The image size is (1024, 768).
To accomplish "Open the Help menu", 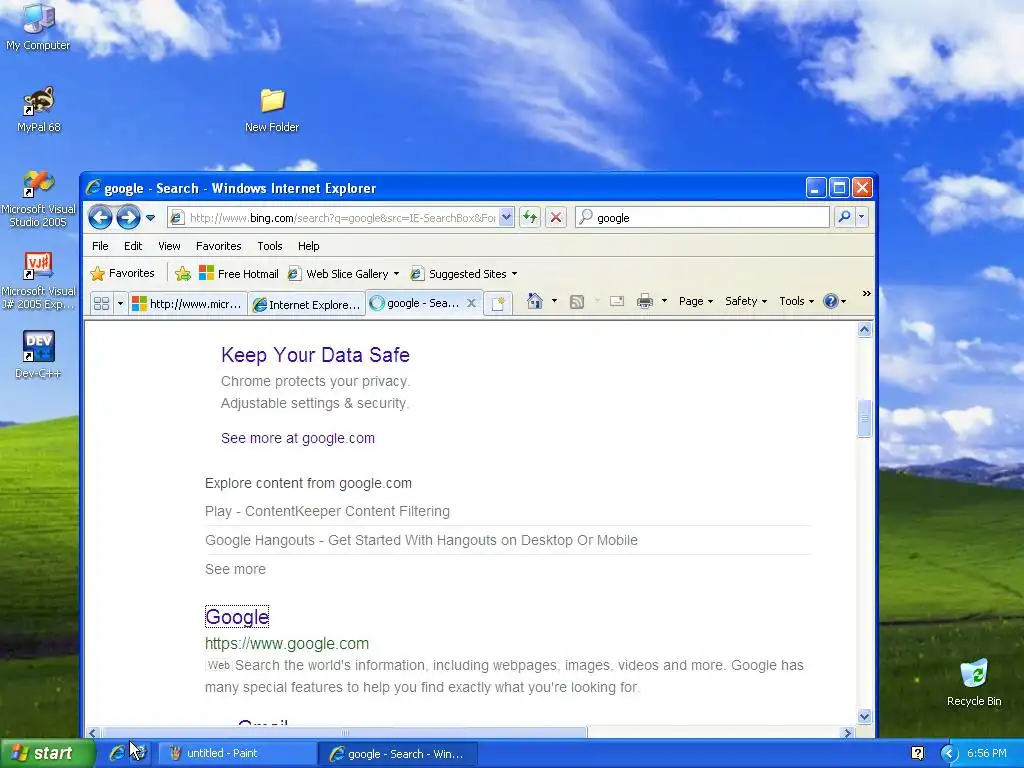I will point(308,246).
